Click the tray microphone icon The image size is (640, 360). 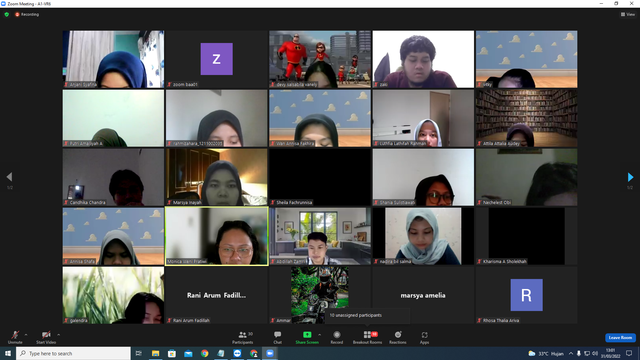pos(578,353)
